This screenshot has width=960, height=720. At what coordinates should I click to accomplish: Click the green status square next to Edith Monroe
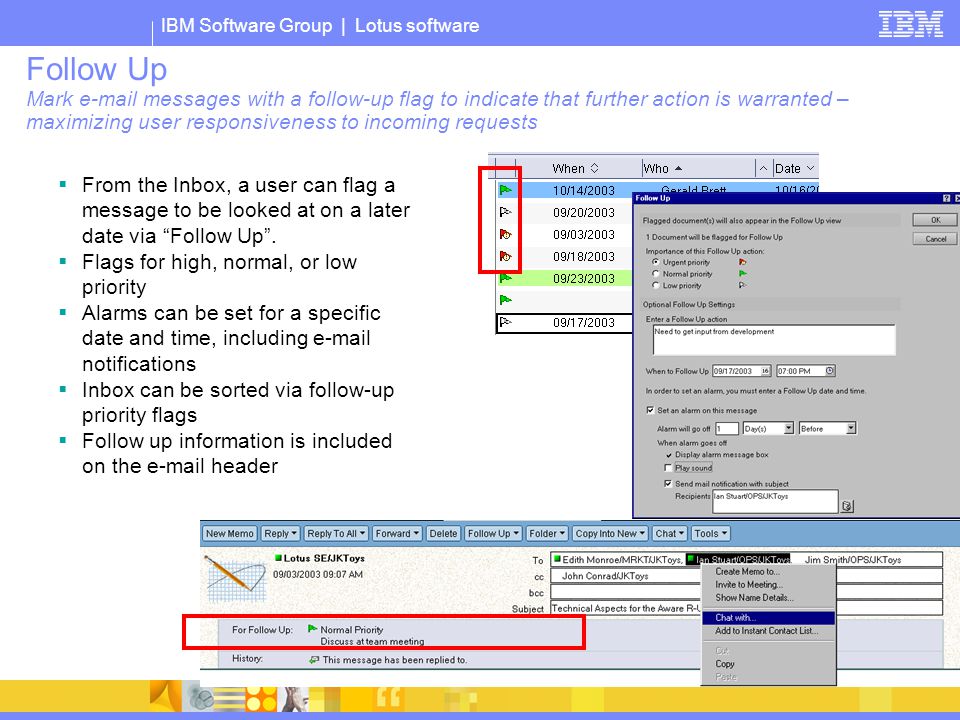coord(557,559)
